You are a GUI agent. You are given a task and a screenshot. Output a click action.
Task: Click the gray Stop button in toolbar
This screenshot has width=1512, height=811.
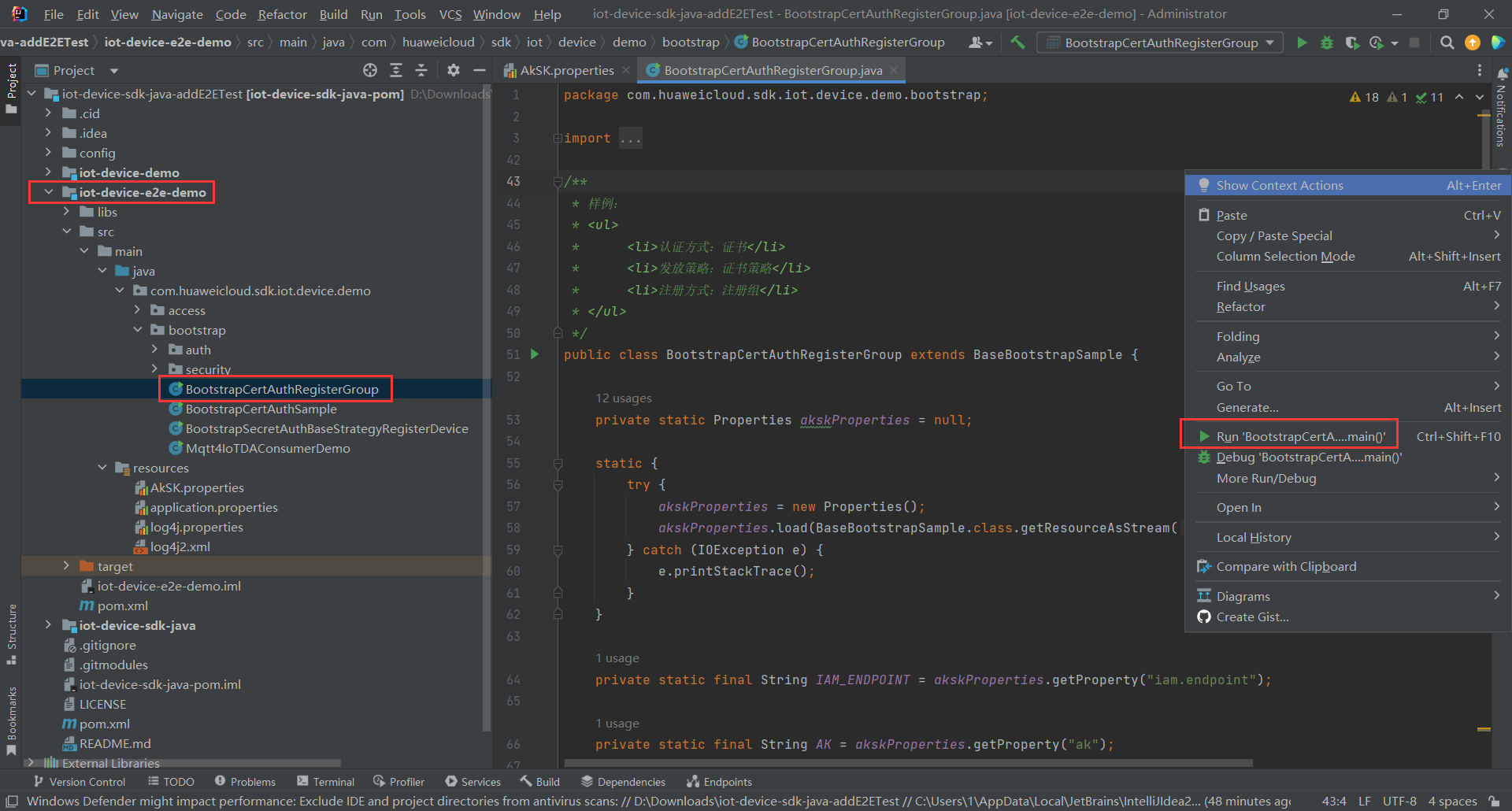pyautogui.click(x=1414, y=43)
